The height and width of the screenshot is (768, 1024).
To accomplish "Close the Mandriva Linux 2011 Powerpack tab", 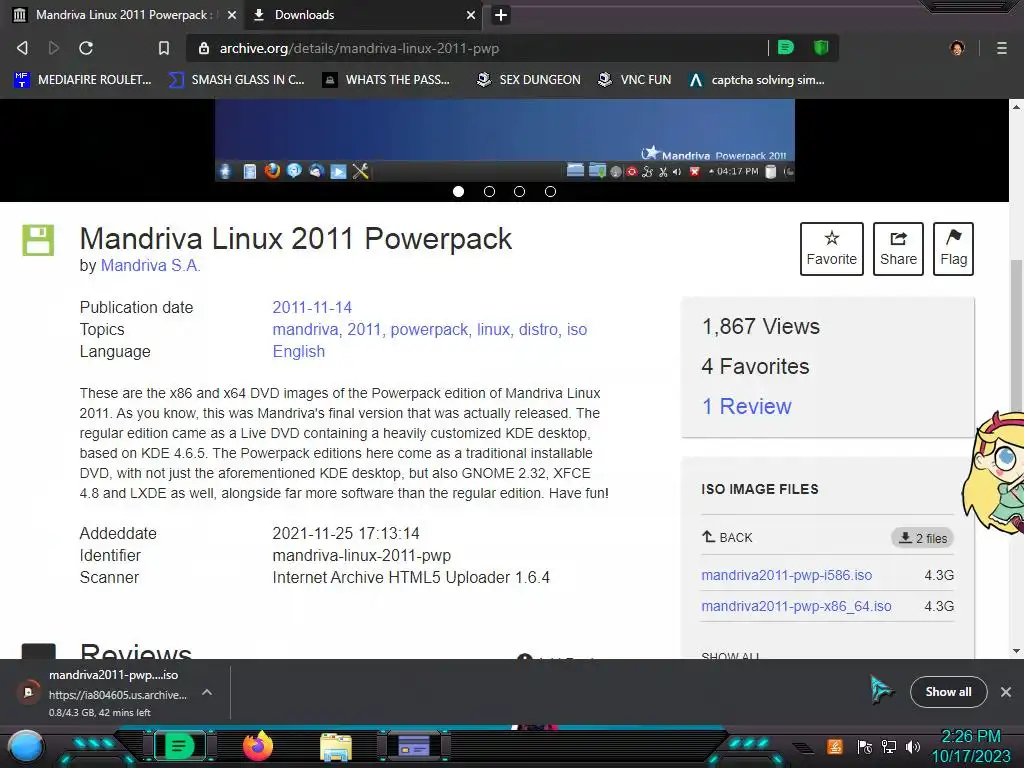I will click(232, 15).
